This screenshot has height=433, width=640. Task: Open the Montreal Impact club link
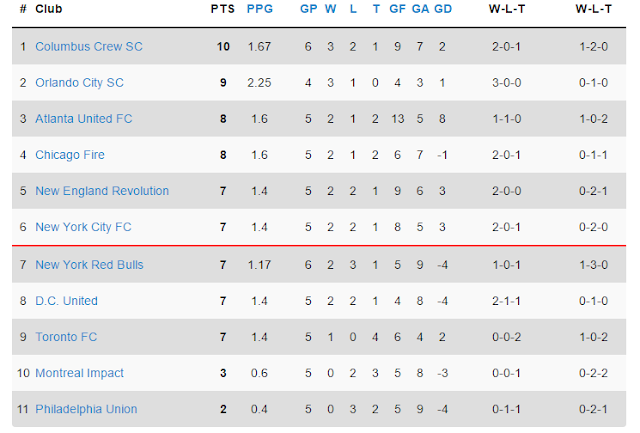tap(79, 373)
